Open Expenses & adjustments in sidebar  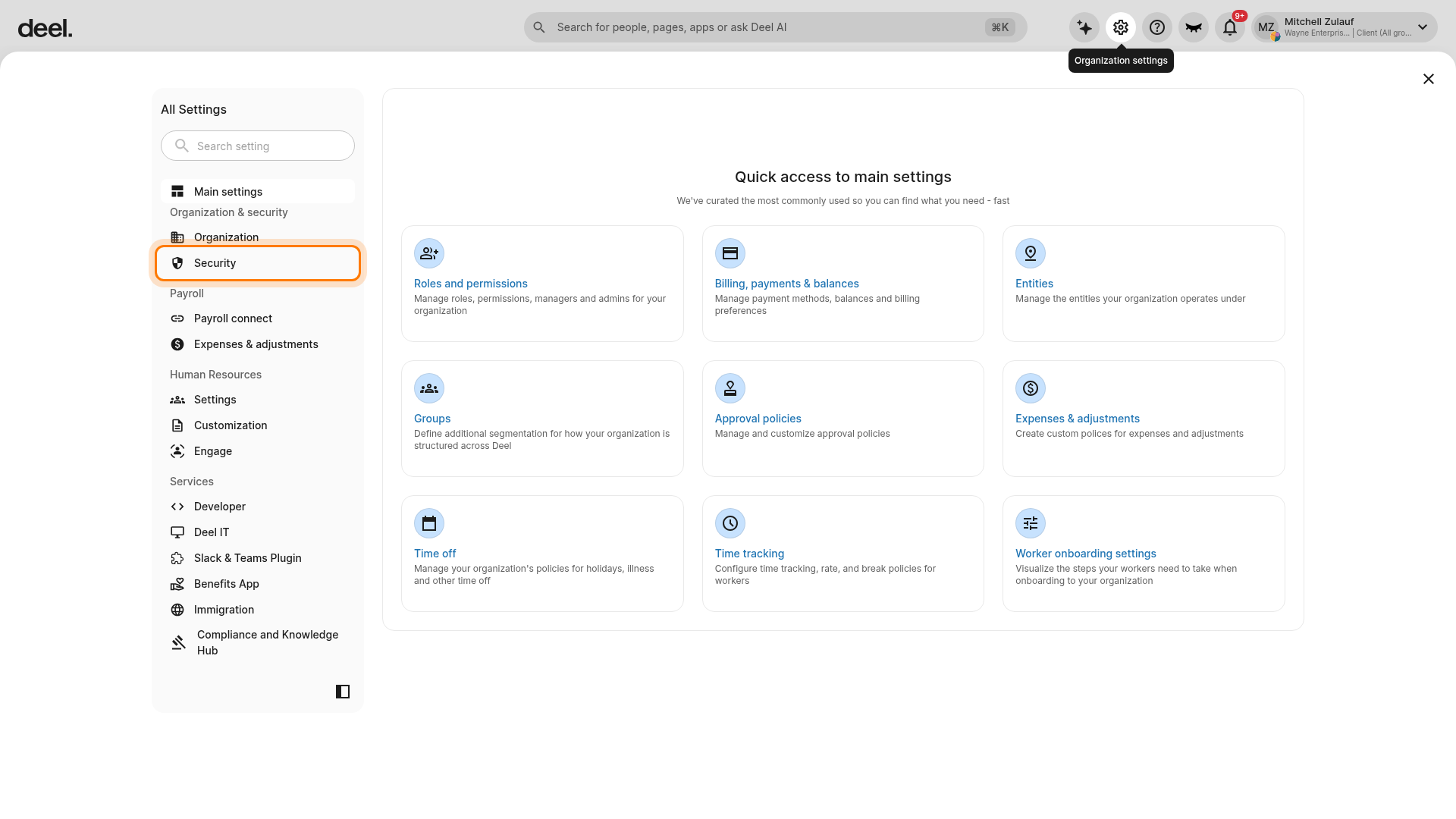click(x=258, y=344)
